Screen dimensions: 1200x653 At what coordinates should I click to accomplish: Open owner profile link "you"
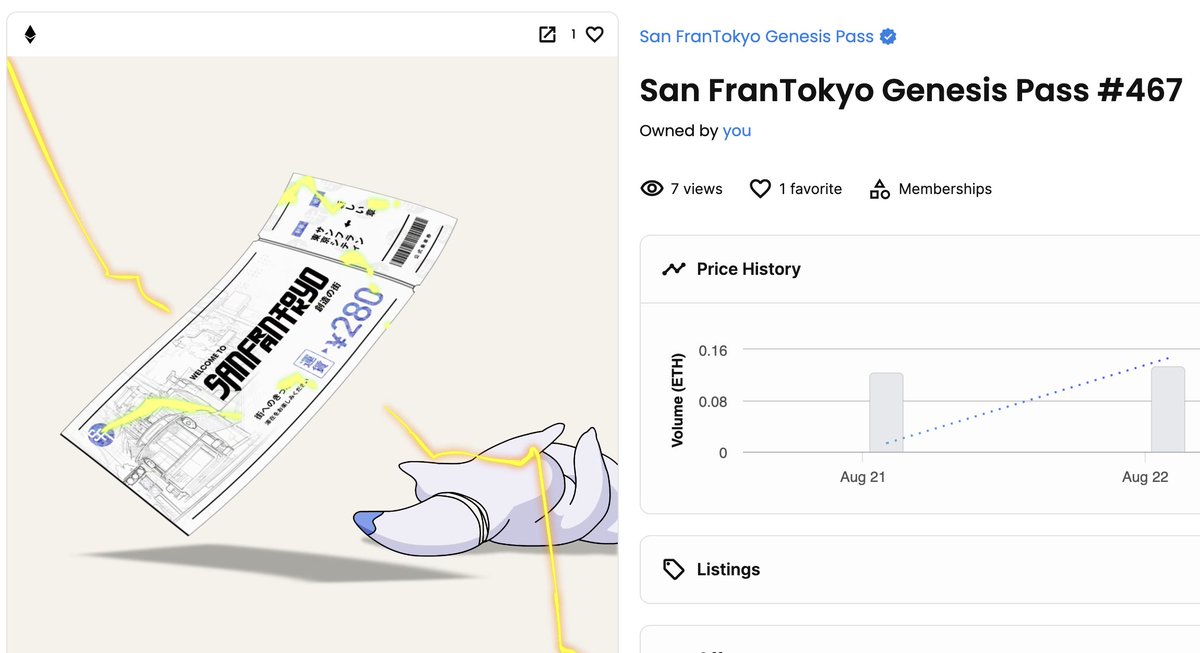click(737, 131)
